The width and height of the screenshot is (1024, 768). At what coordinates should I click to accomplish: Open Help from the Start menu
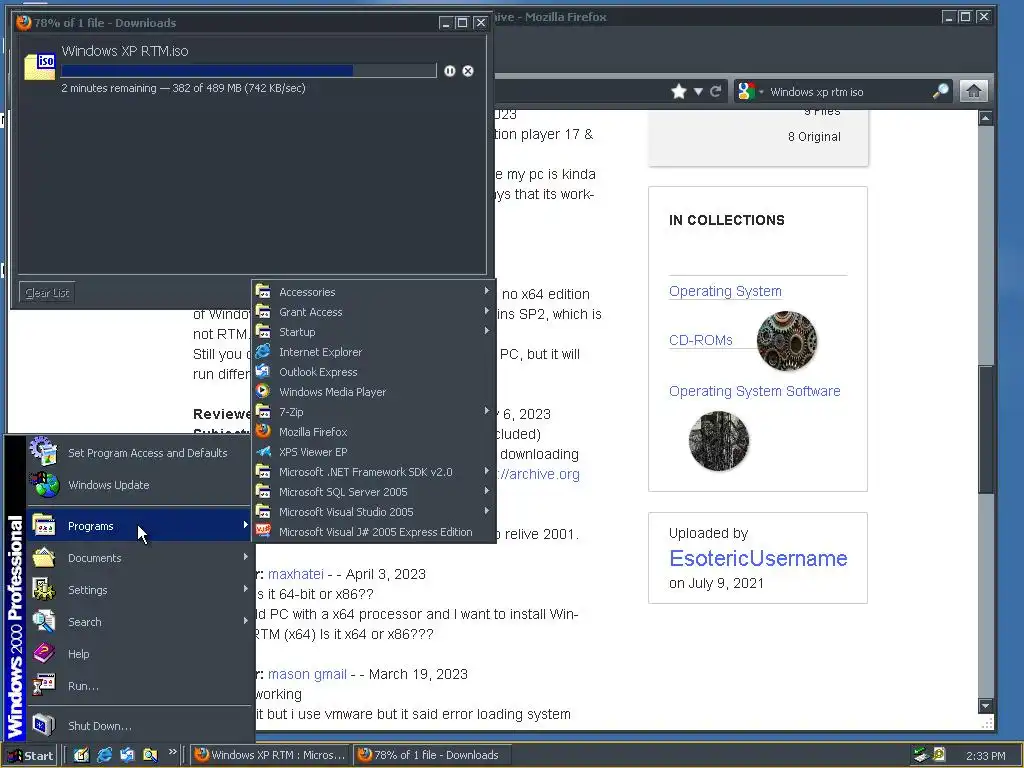[x=139, y=654]
